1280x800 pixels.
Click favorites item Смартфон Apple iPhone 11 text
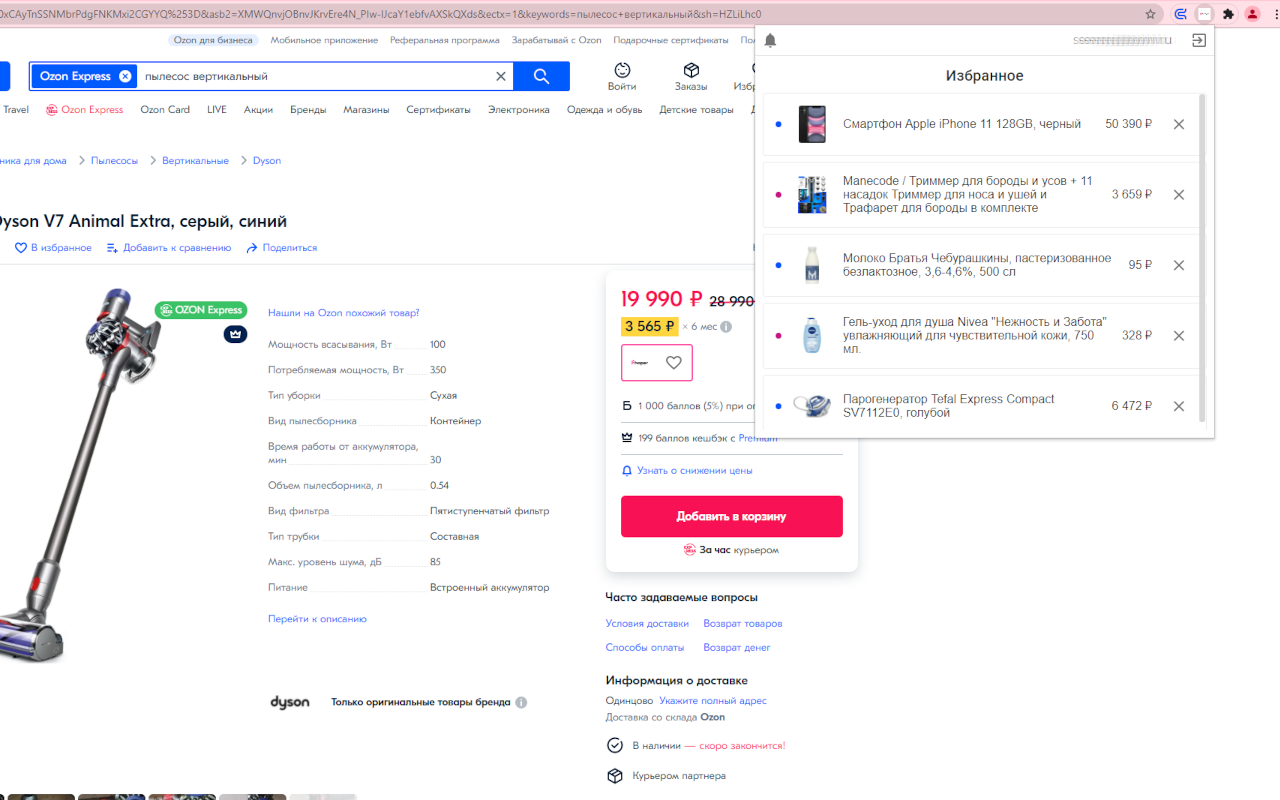(962, 124)
